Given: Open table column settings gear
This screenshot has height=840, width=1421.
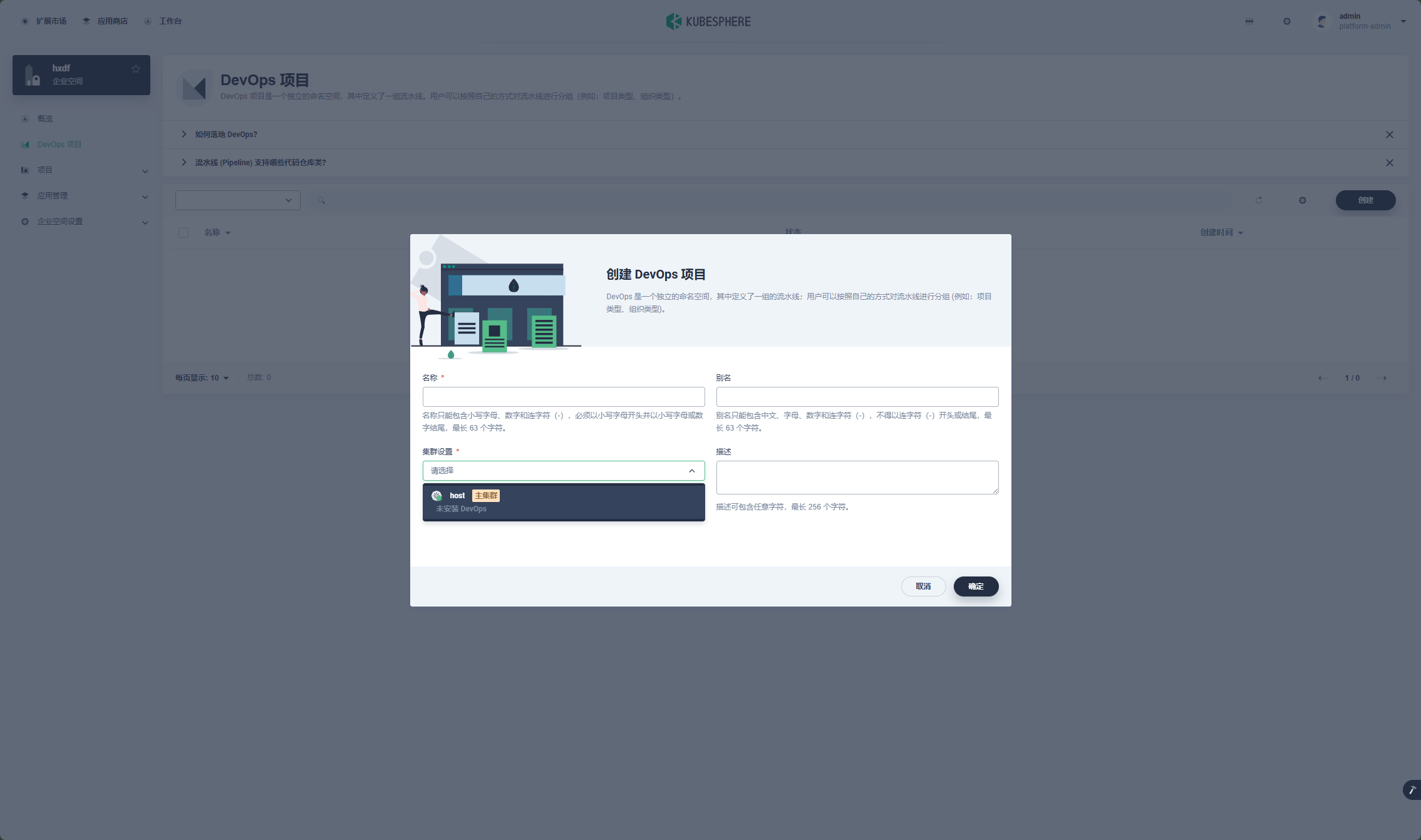Looking at the screenshot, I should click(1303, 200).
